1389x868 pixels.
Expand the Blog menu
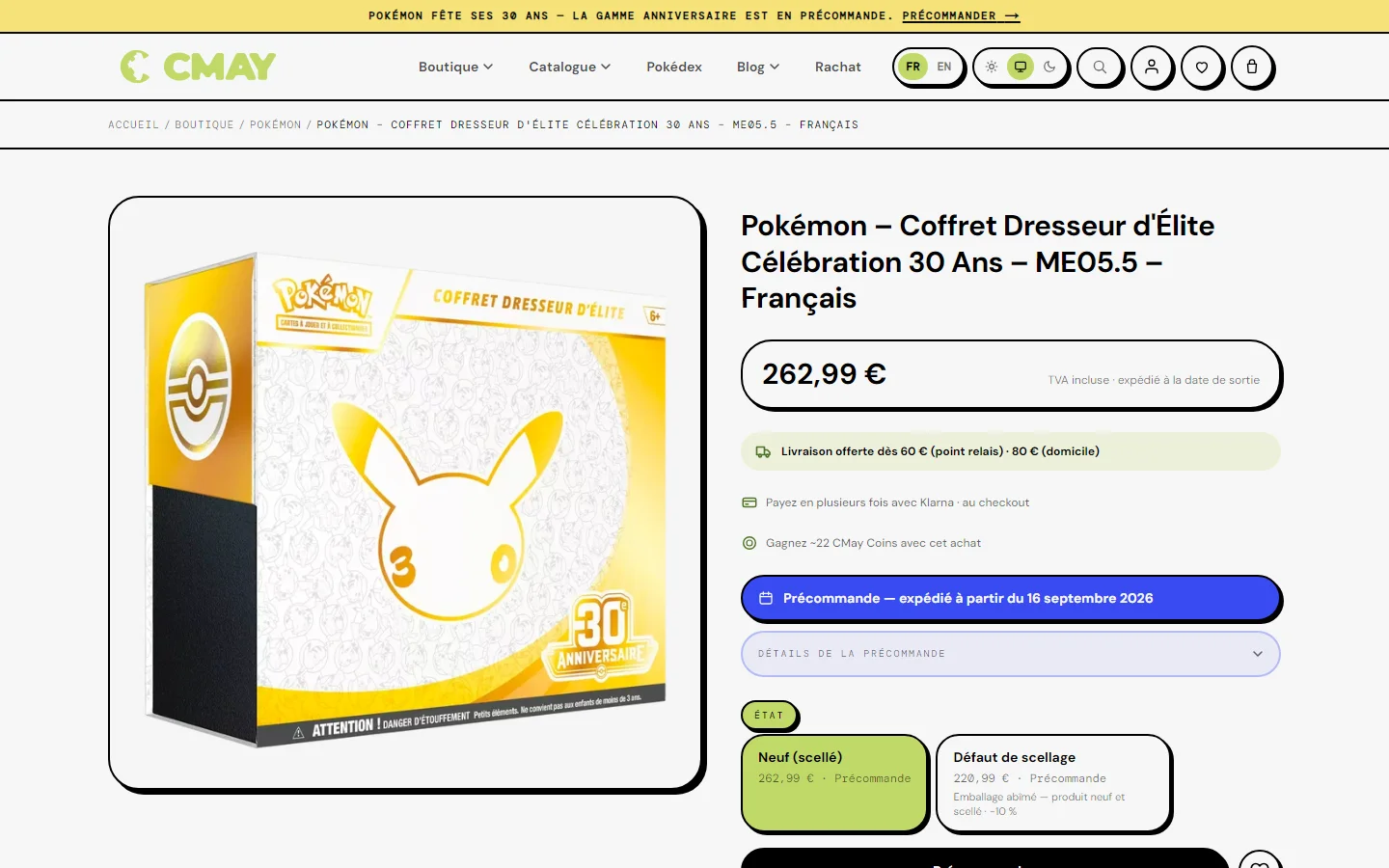757,67
